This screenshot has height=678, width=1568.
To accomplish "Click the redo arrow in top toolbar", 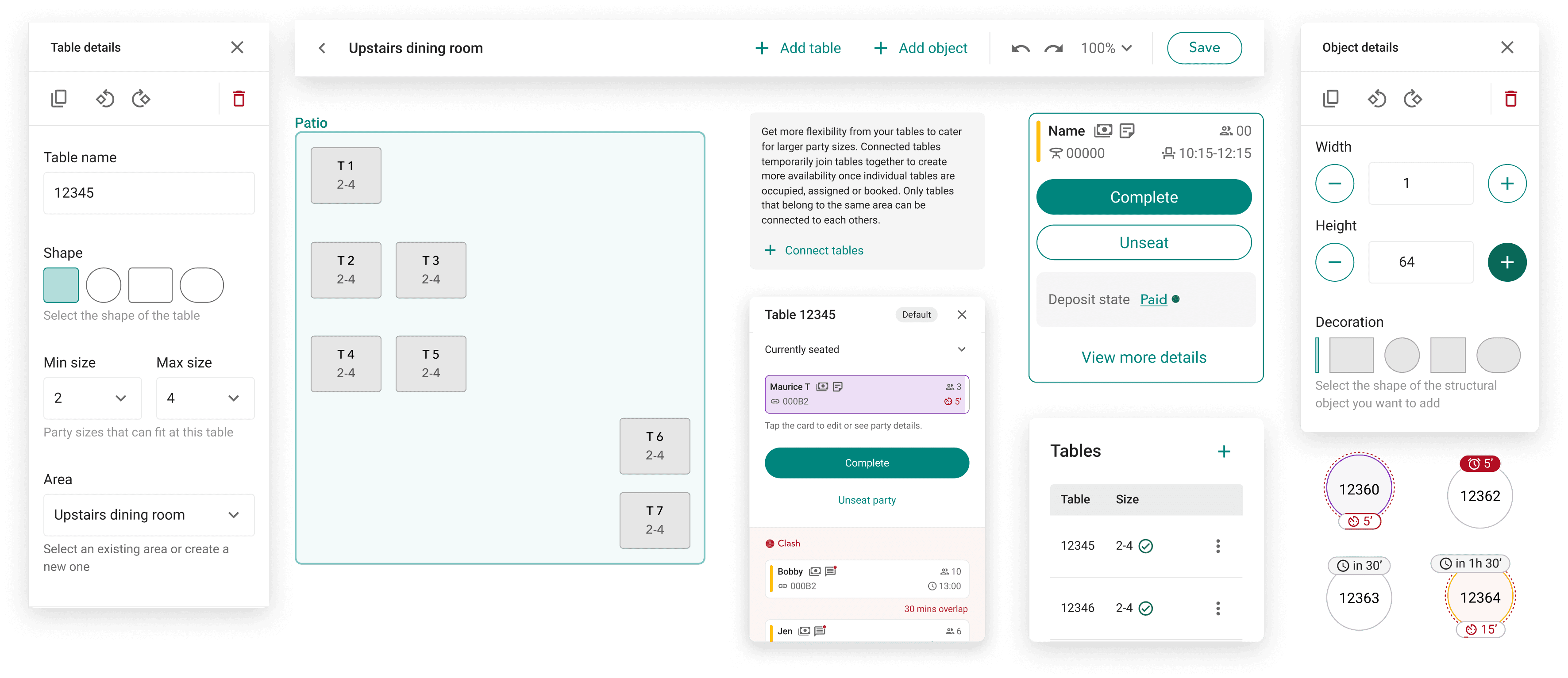I will click(x=1053, y=49).
